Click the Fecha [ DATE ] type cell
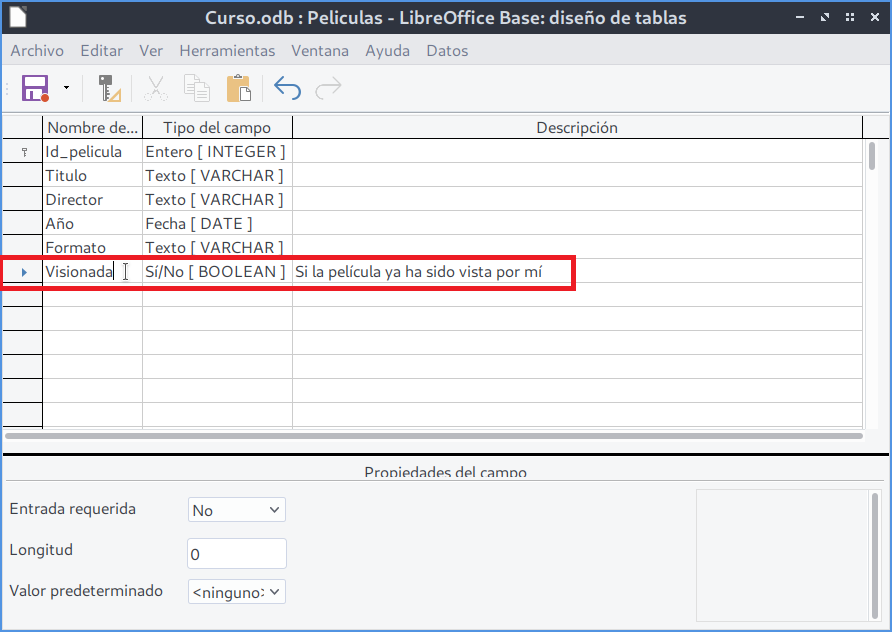892x632 pixels. click(217, 224)
